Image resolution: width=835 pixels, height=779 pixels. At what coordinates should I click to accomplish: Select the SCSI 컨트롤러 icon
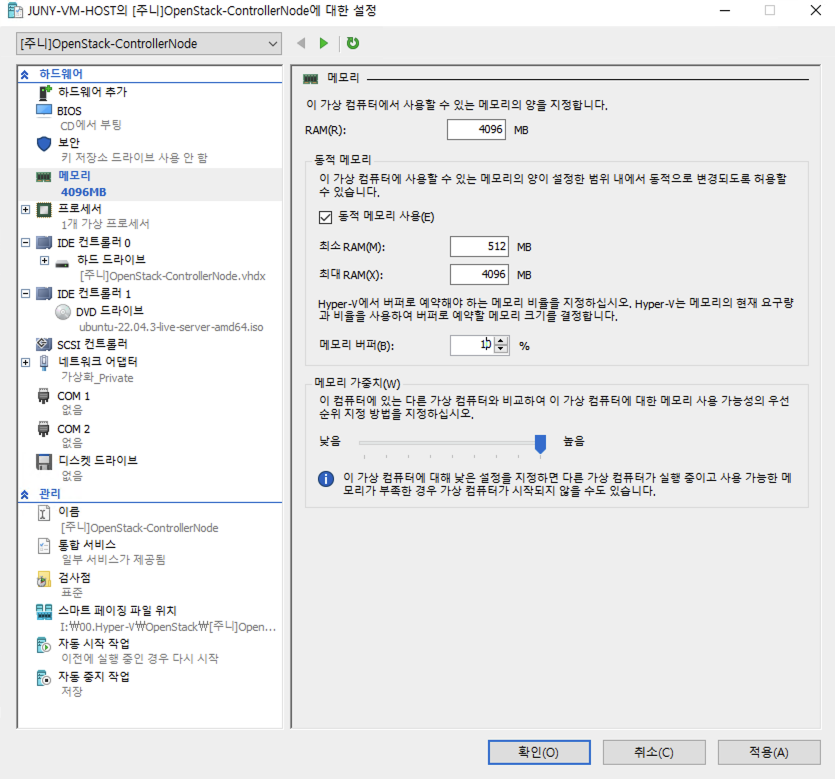click(x=44, y=345)
